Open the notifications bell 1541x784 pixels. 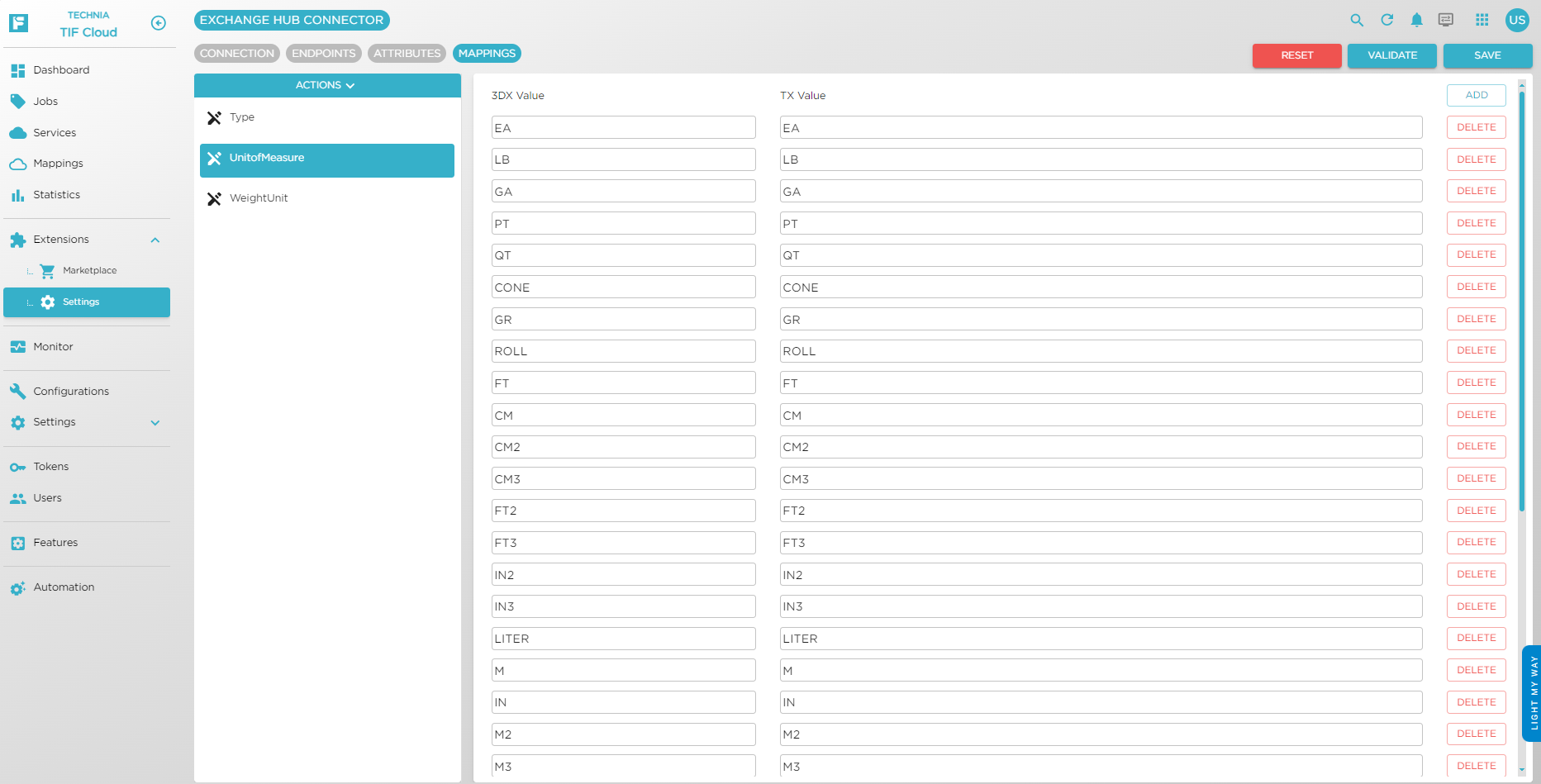point(1417,20)
